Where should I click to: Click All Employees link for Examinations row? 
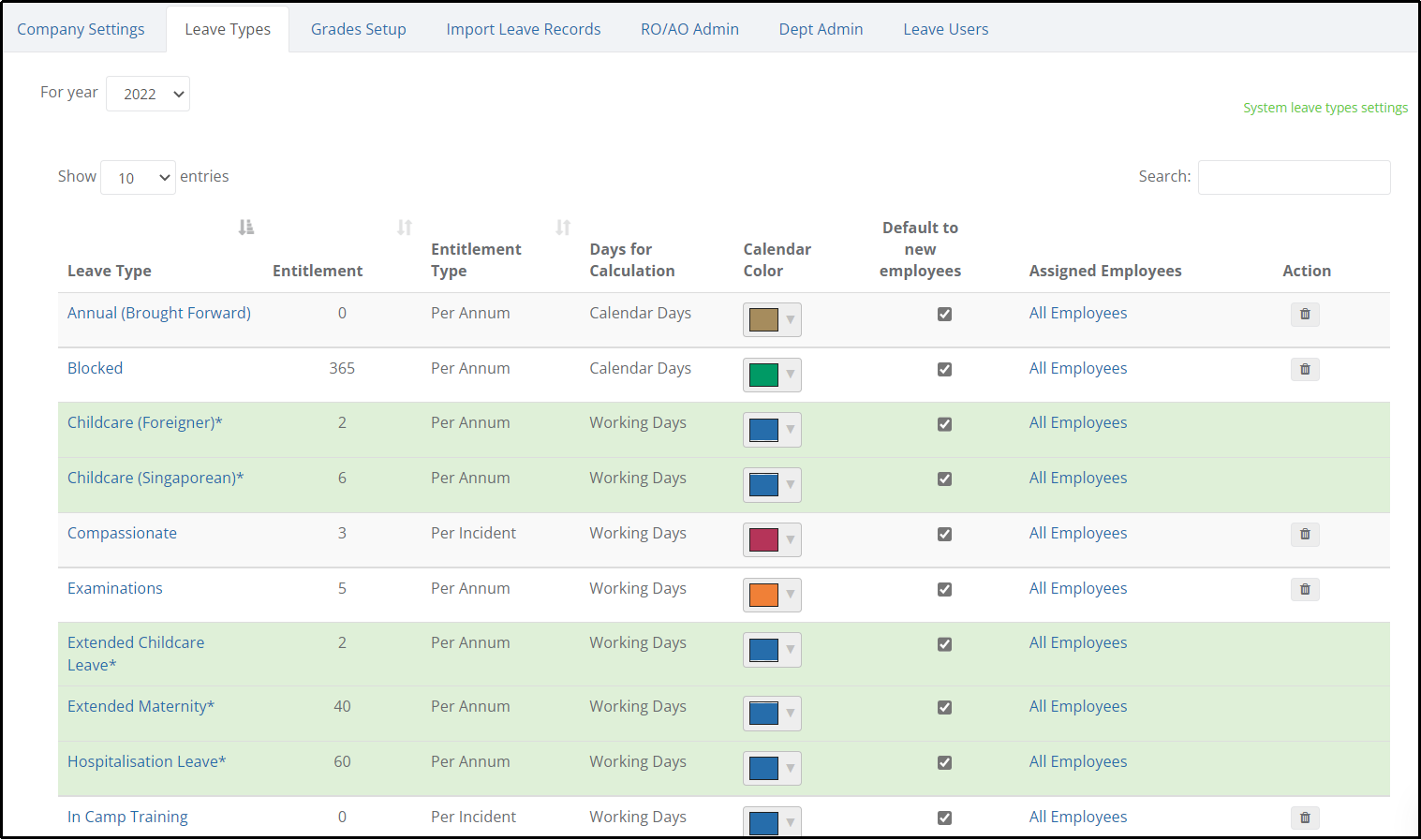coord(1078,588)
